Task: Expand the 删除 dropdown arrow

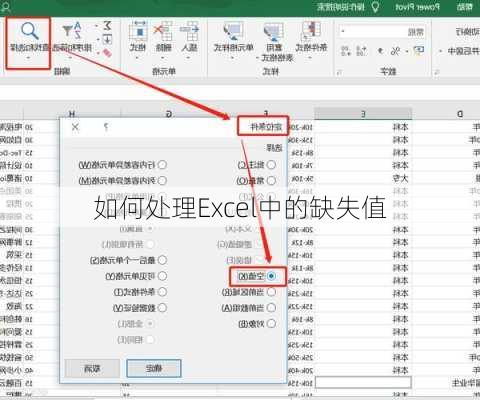Action: [163, 57]
